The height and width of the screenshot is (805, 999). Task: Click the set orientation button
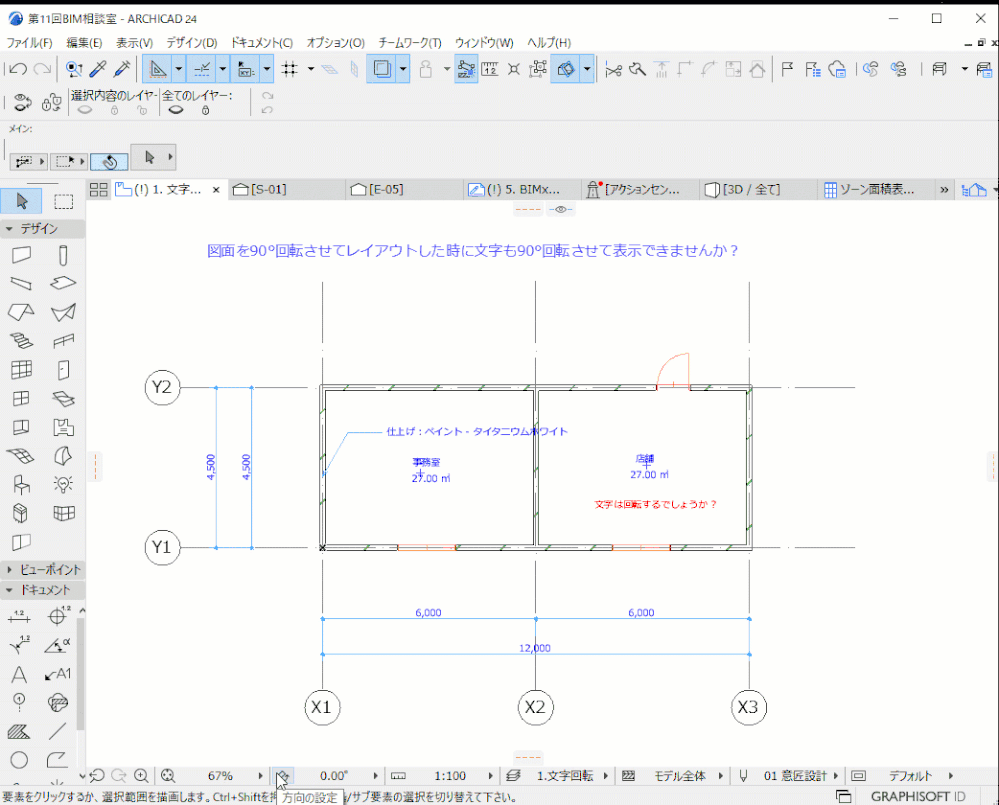[282, 776]
